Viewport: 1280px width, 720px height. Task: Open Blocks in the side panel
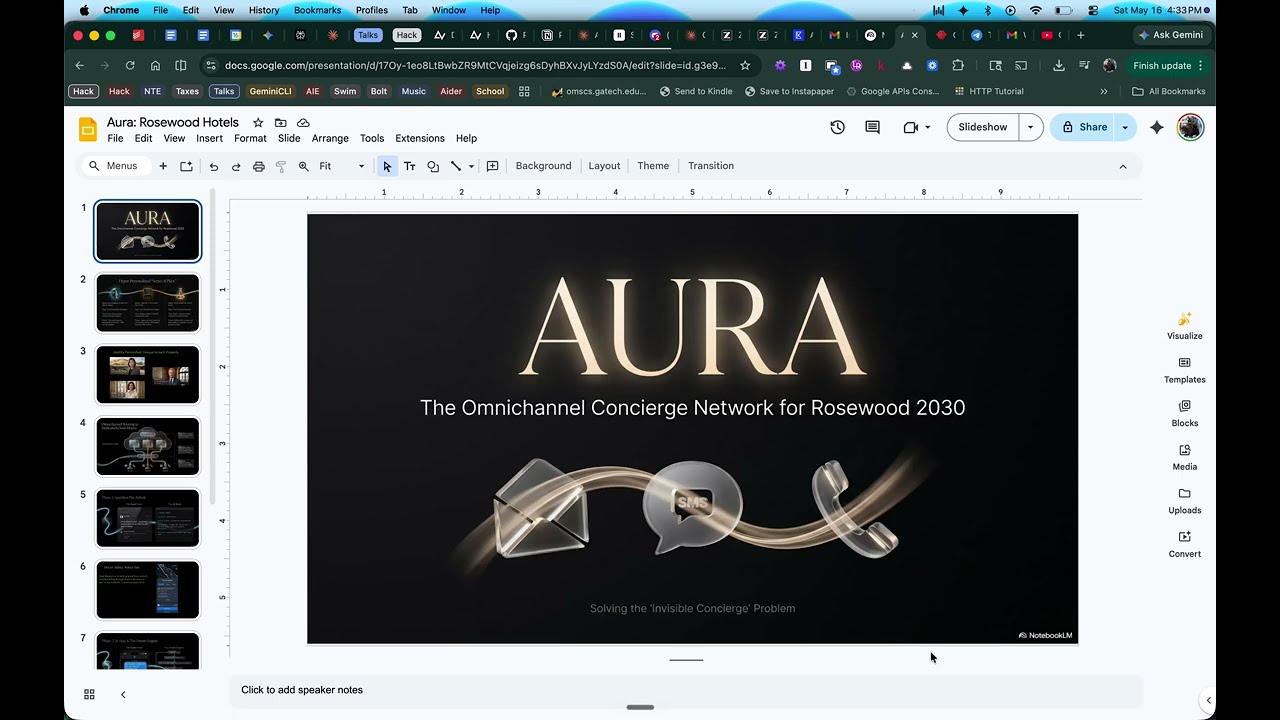click(x=1185, y=413)
